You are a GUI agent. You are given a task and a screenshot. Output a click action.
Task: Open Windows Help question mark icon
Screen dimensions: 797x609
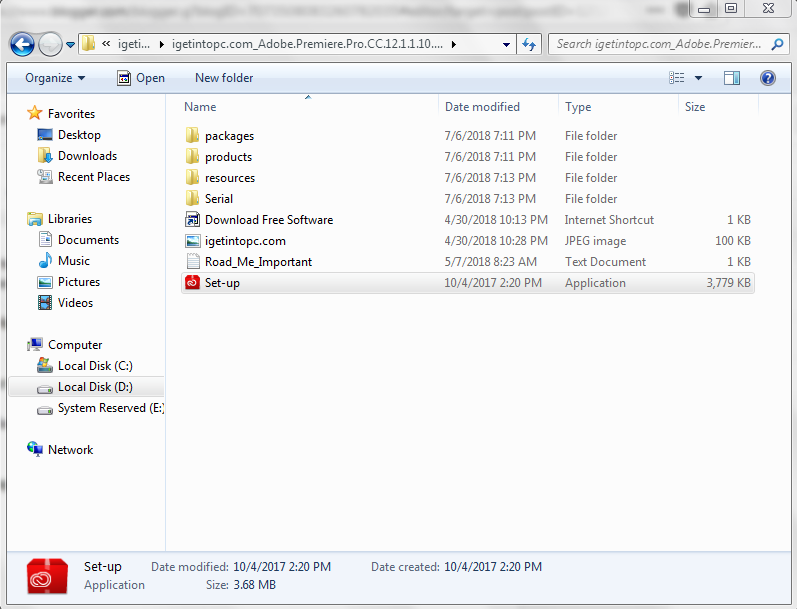coord(768,78)
